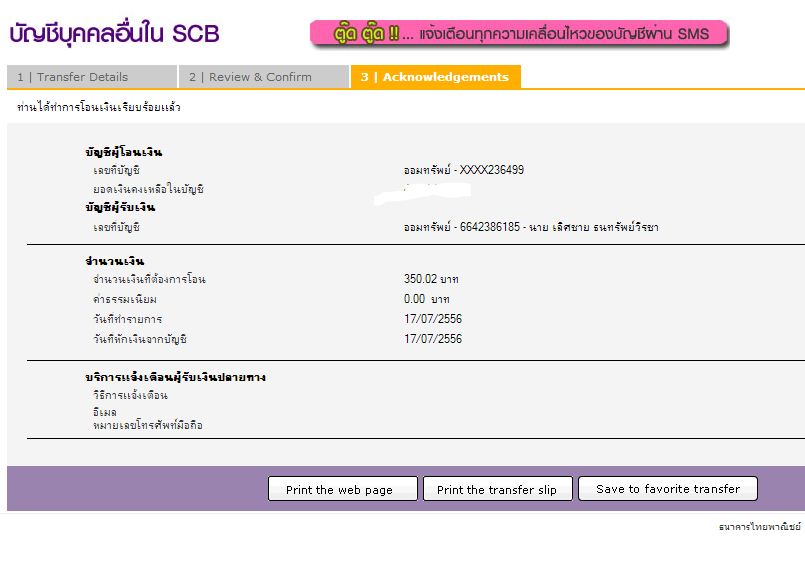Select the fee value 0.00 บาท
The width and height of the screenshot is (805, 588).
(427, 299)
